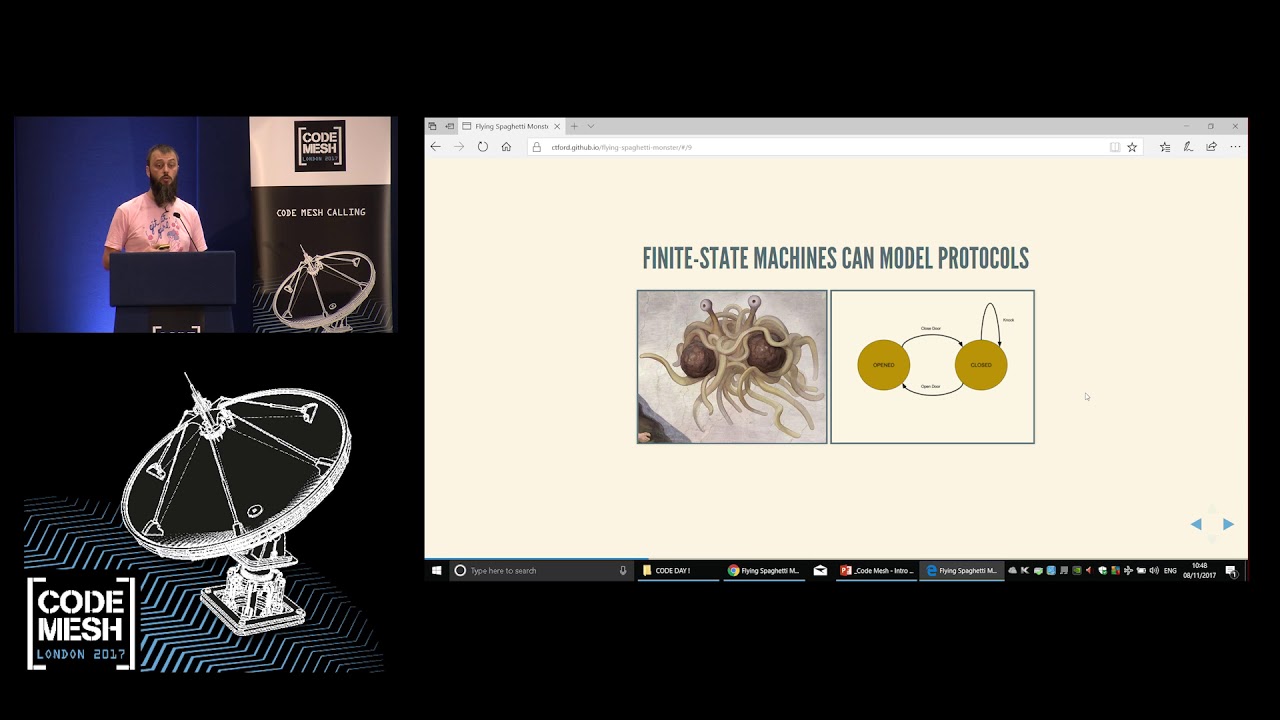Click the ENG language indicator
1280x720 pixels.
point(1170,570)
